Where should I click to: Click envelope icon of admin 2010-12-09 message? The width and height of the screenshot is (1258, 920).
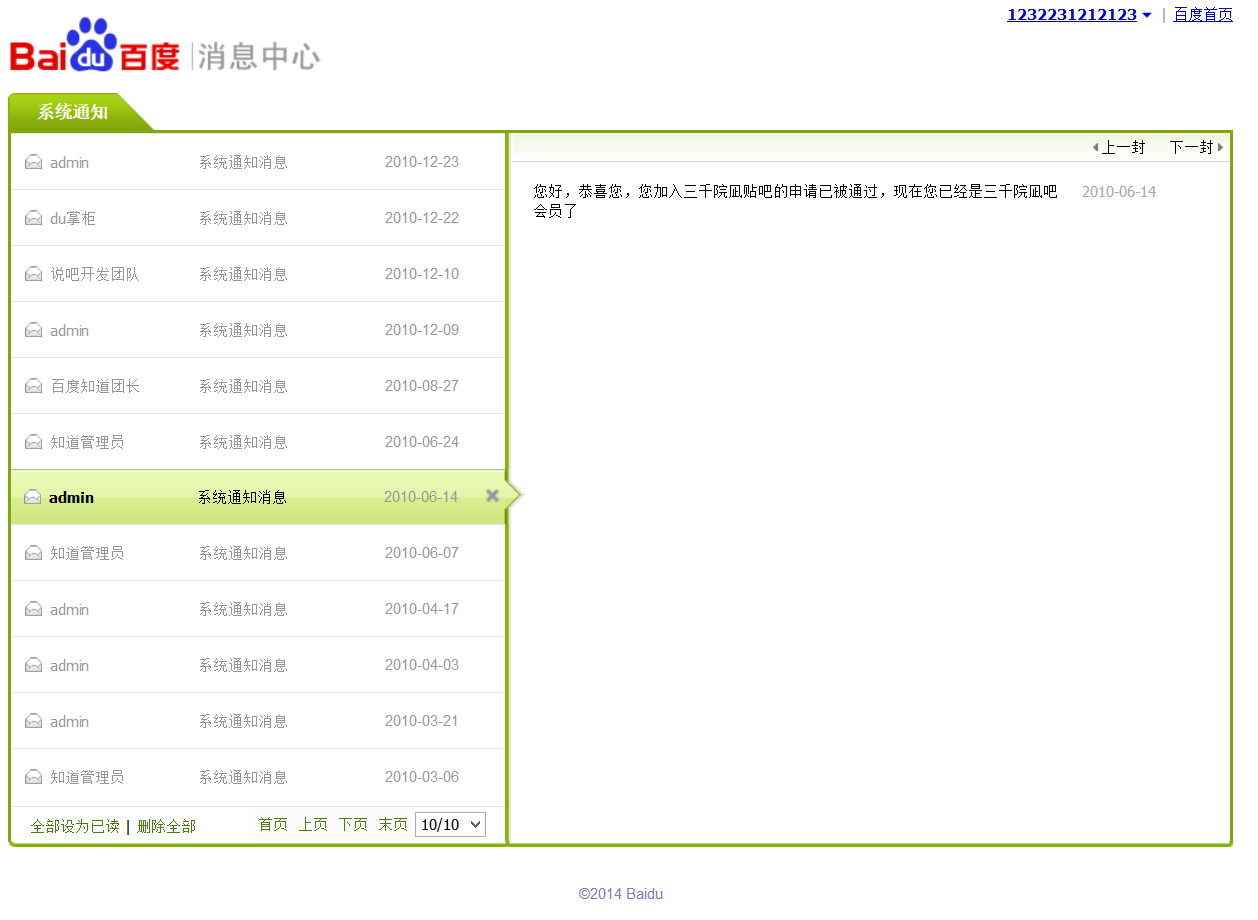pyautogui.click(x=34, y=330)
